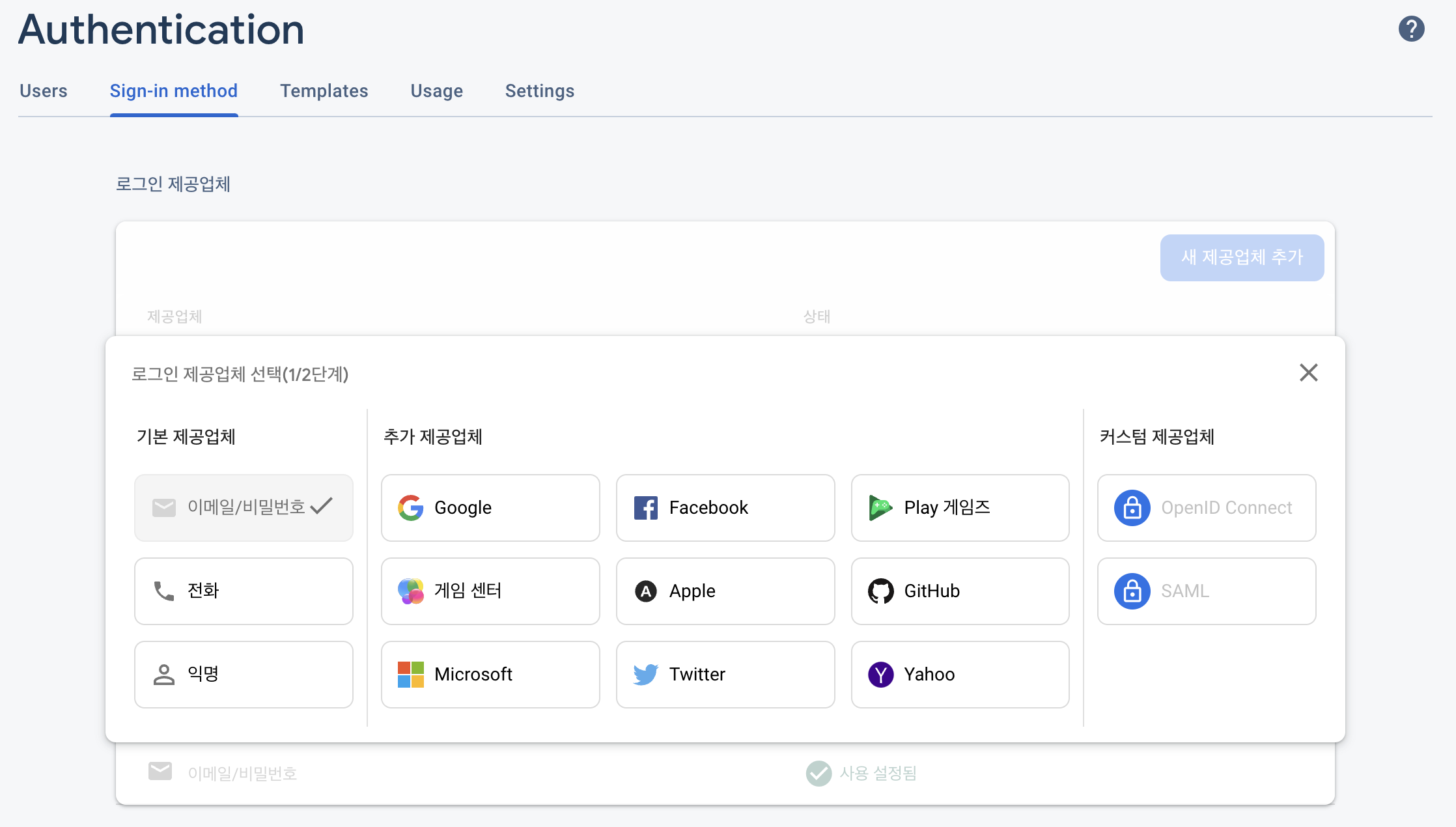Screen dimensions: 1456x827
Task: Go to the Usage tab
Action: tap(436, 91)
